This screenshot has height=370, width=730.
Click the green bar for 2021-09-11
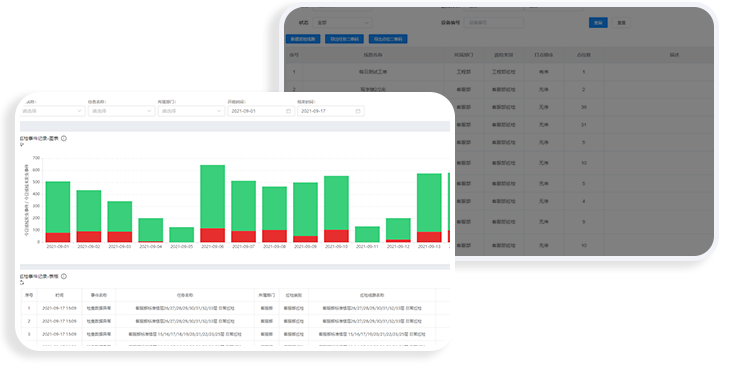[x=367, y=235]
